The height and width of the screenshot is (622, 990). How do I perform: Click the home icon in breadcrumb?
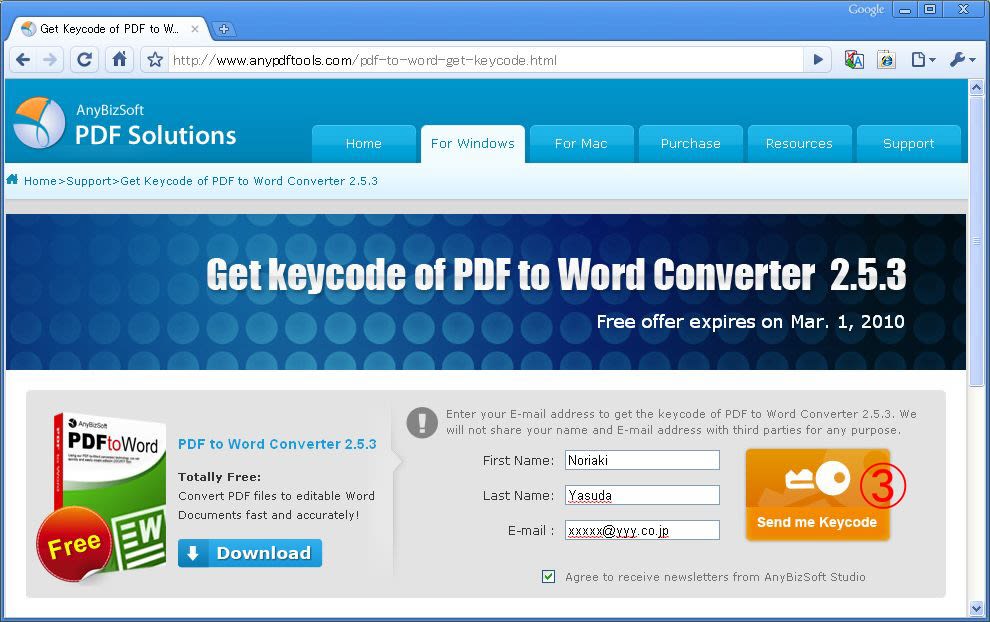pos(13,180)
